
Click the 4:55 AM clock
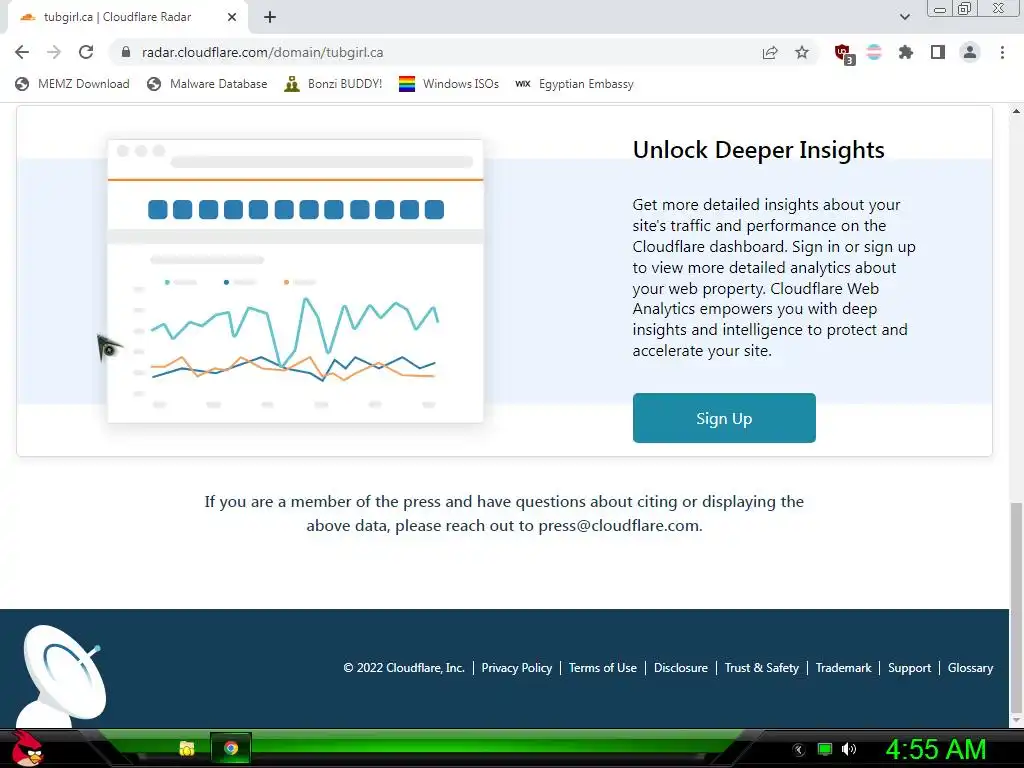coord(935,749)
